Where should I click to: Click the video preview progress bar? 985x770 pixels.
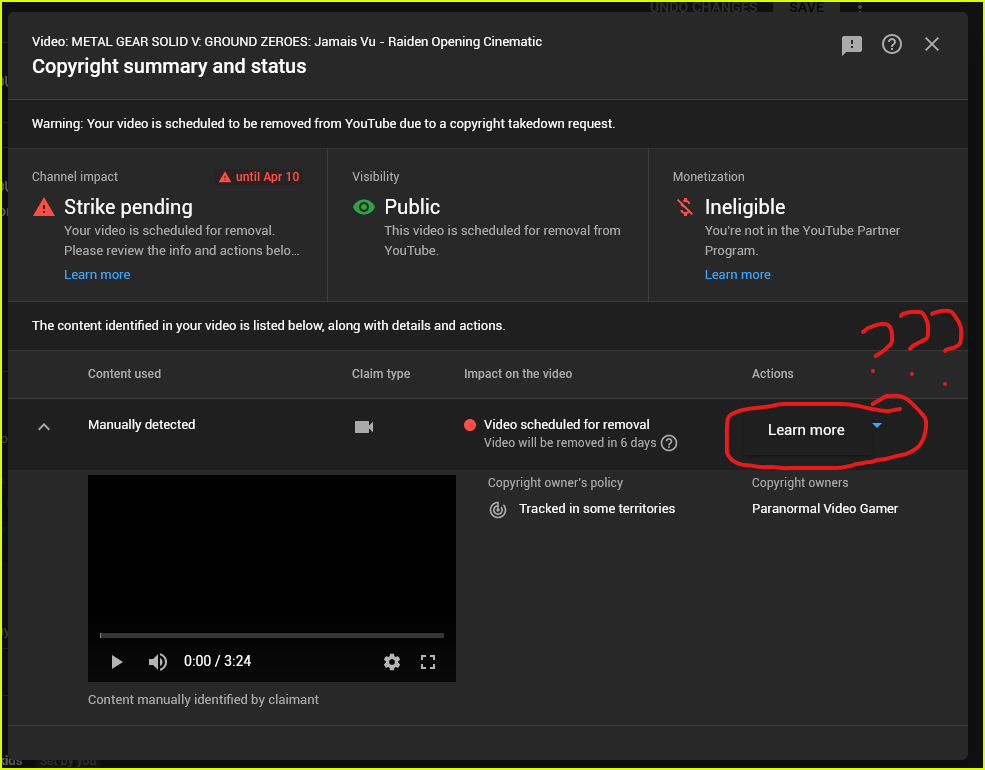pos(272,636)
